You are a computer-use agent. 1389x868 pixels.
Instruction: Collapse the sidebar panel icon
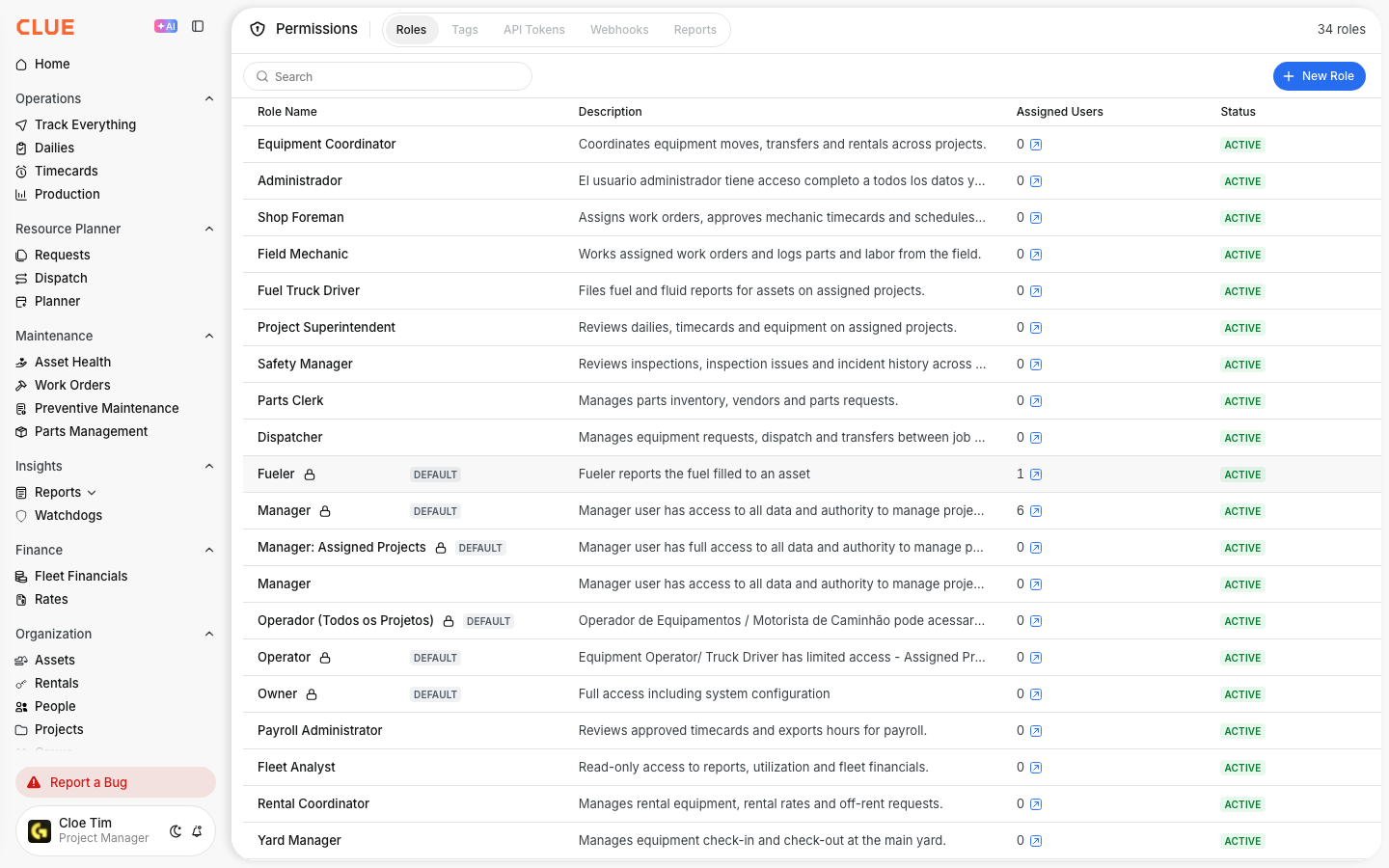tap(198, 26)
